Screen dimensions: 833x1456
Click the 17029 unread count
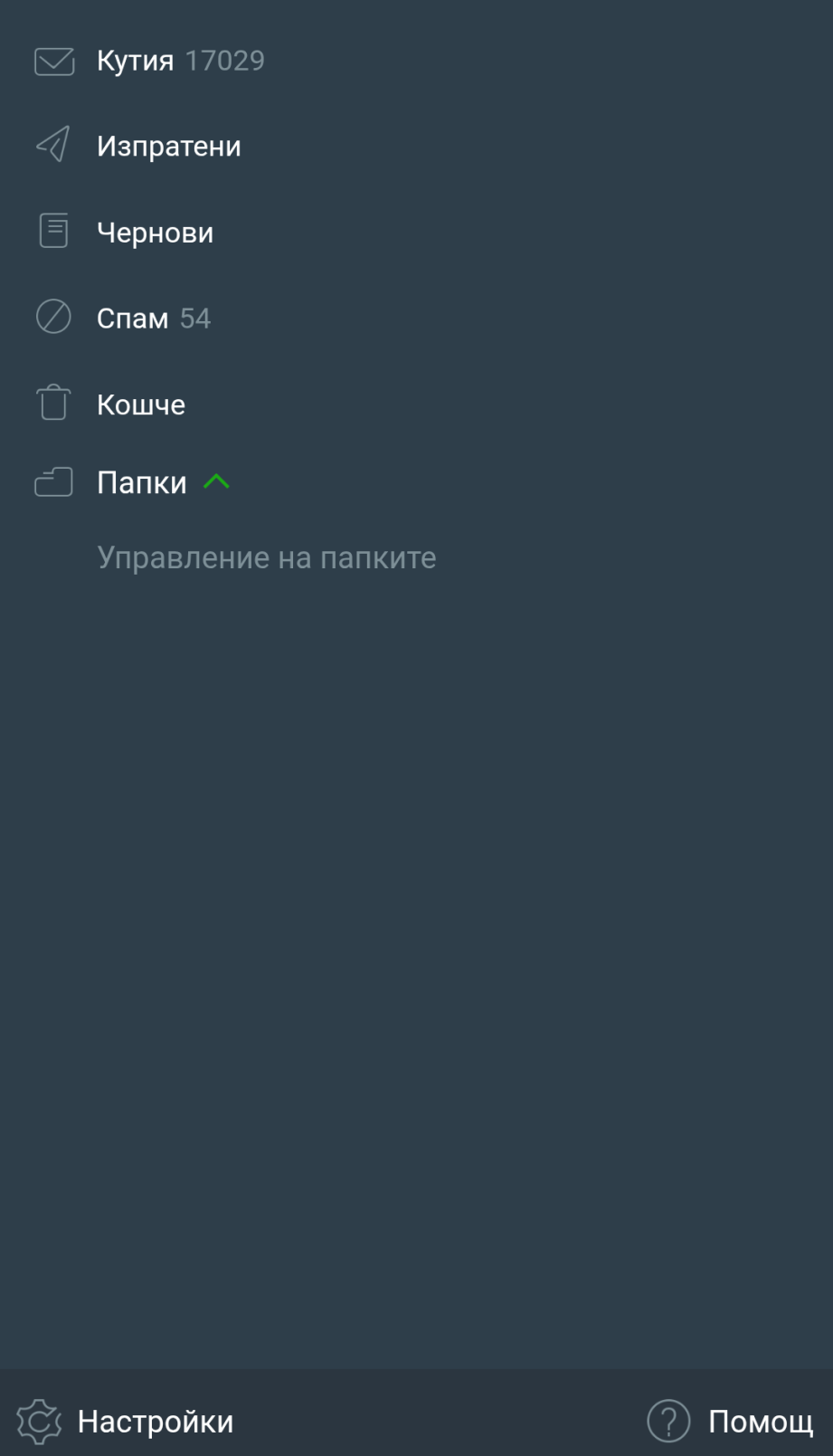pyautogui.click(x=225, y=61)
